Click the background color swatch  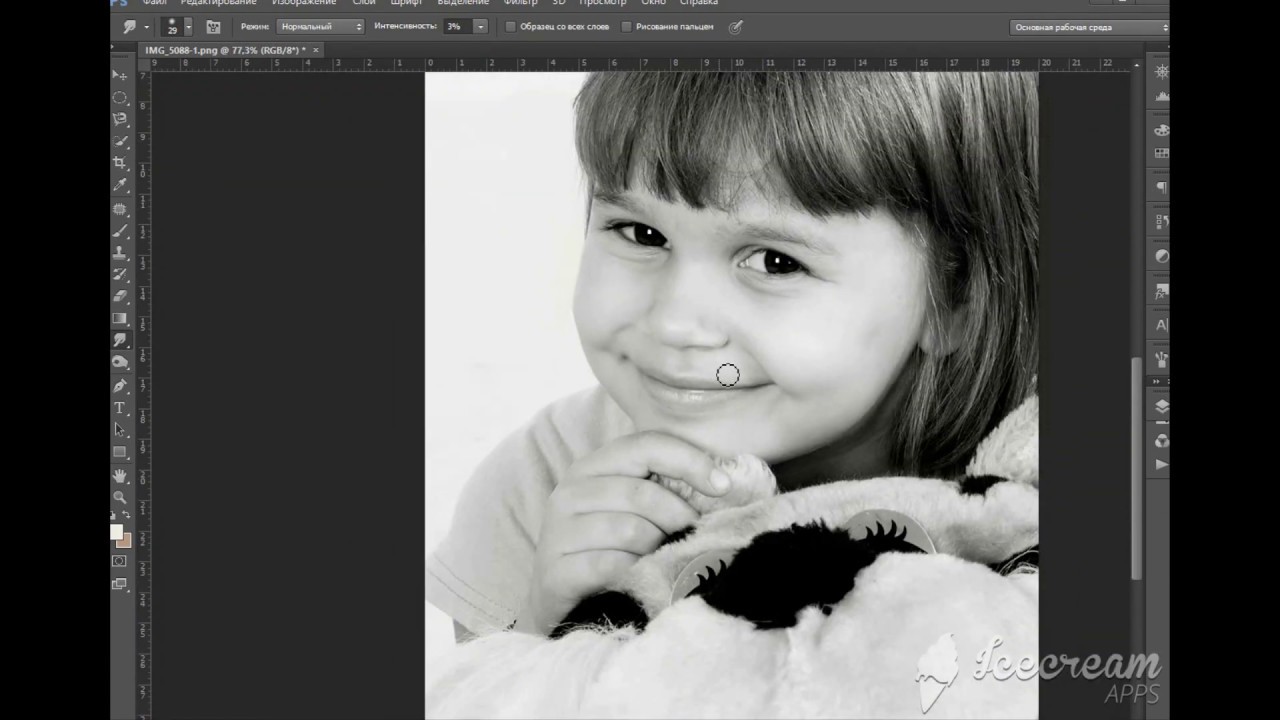(x=125, y=540)
